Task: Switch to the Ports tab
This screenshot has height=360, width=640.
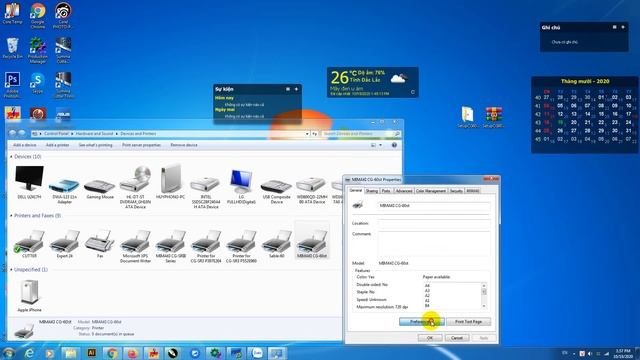Action: coord(386,191)
